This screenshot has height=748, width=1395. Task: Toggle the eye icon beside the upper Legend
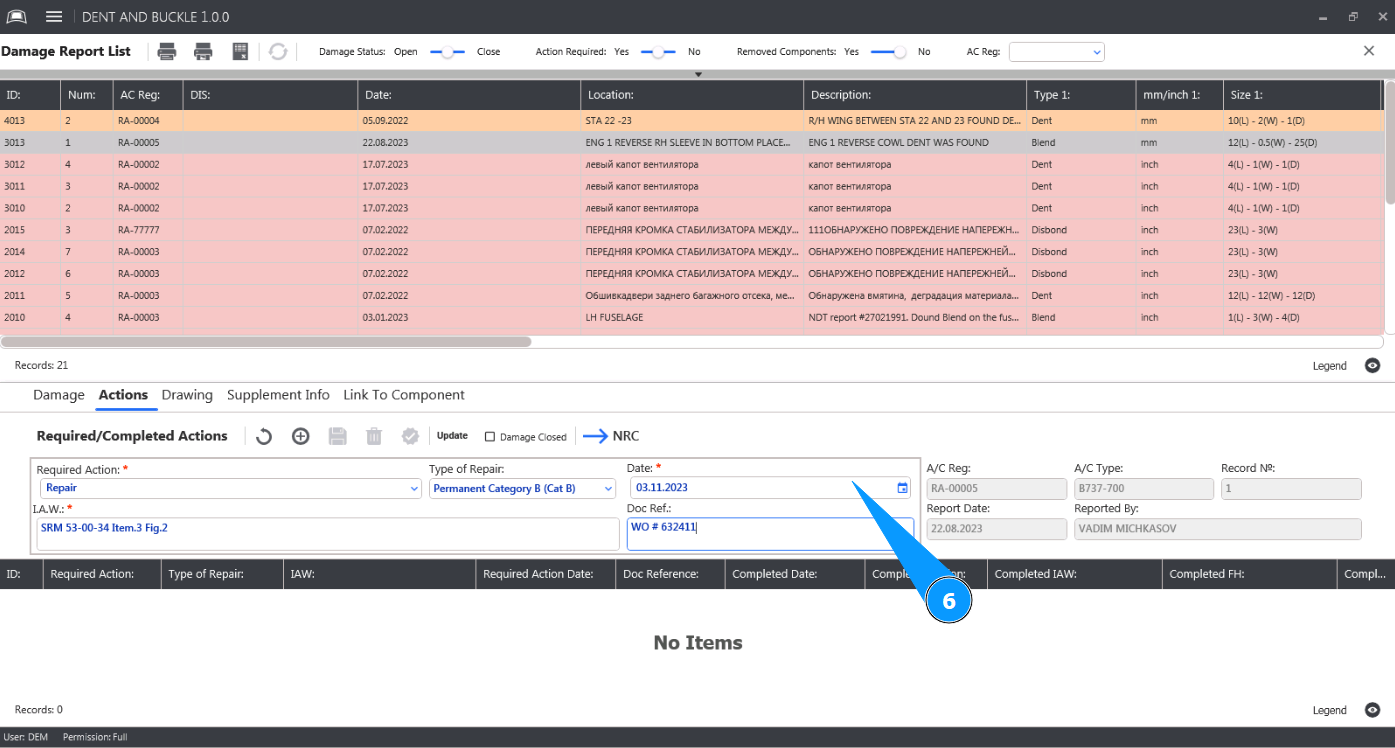[1373, 366]
